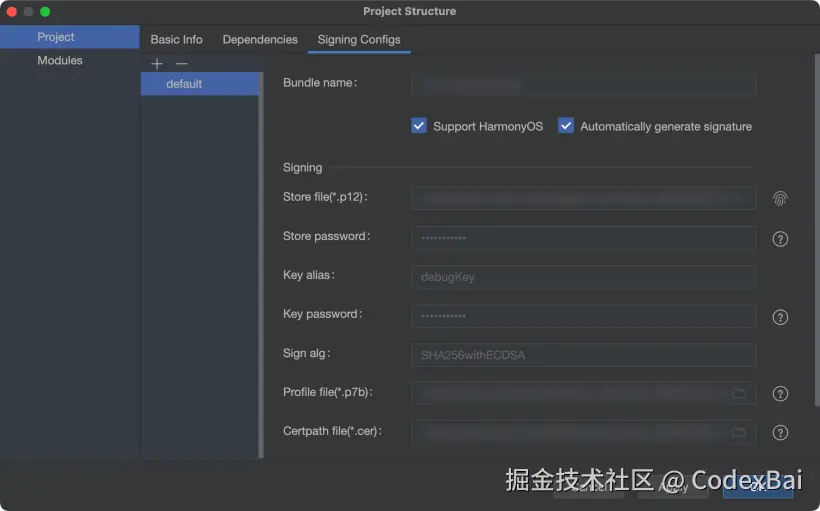The image size is (820, 511).
Task: Uncheck Automatically generate signature
Action: [x=566, y=126]
